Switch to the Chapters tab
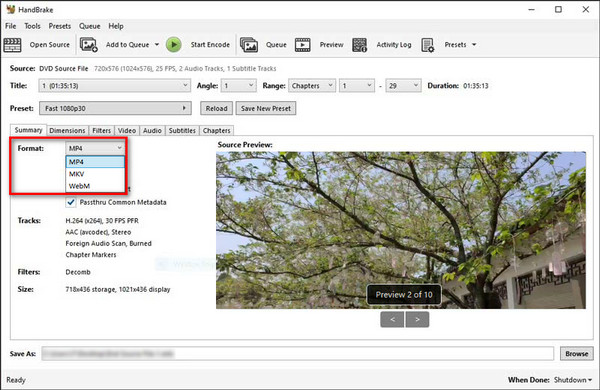Viewport: 600px width, 390px height. point(217,131)
